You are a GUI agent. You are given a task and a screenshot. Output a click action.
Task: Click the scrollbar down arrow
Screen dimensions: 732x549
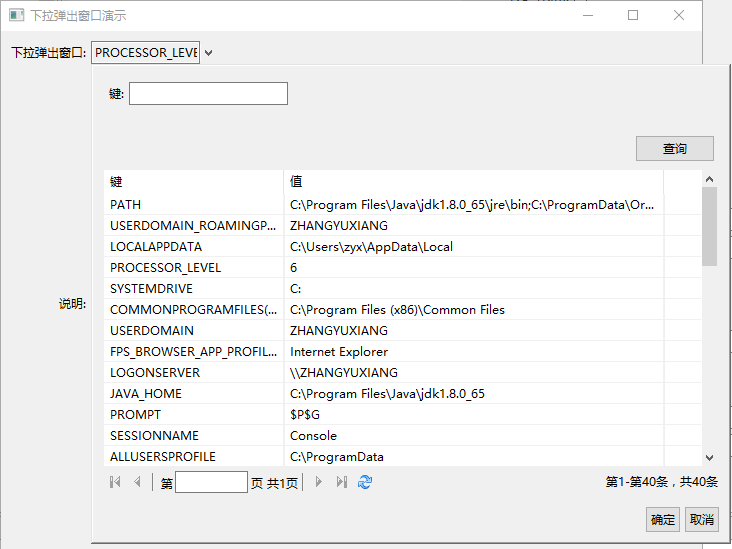click(710, 458)
